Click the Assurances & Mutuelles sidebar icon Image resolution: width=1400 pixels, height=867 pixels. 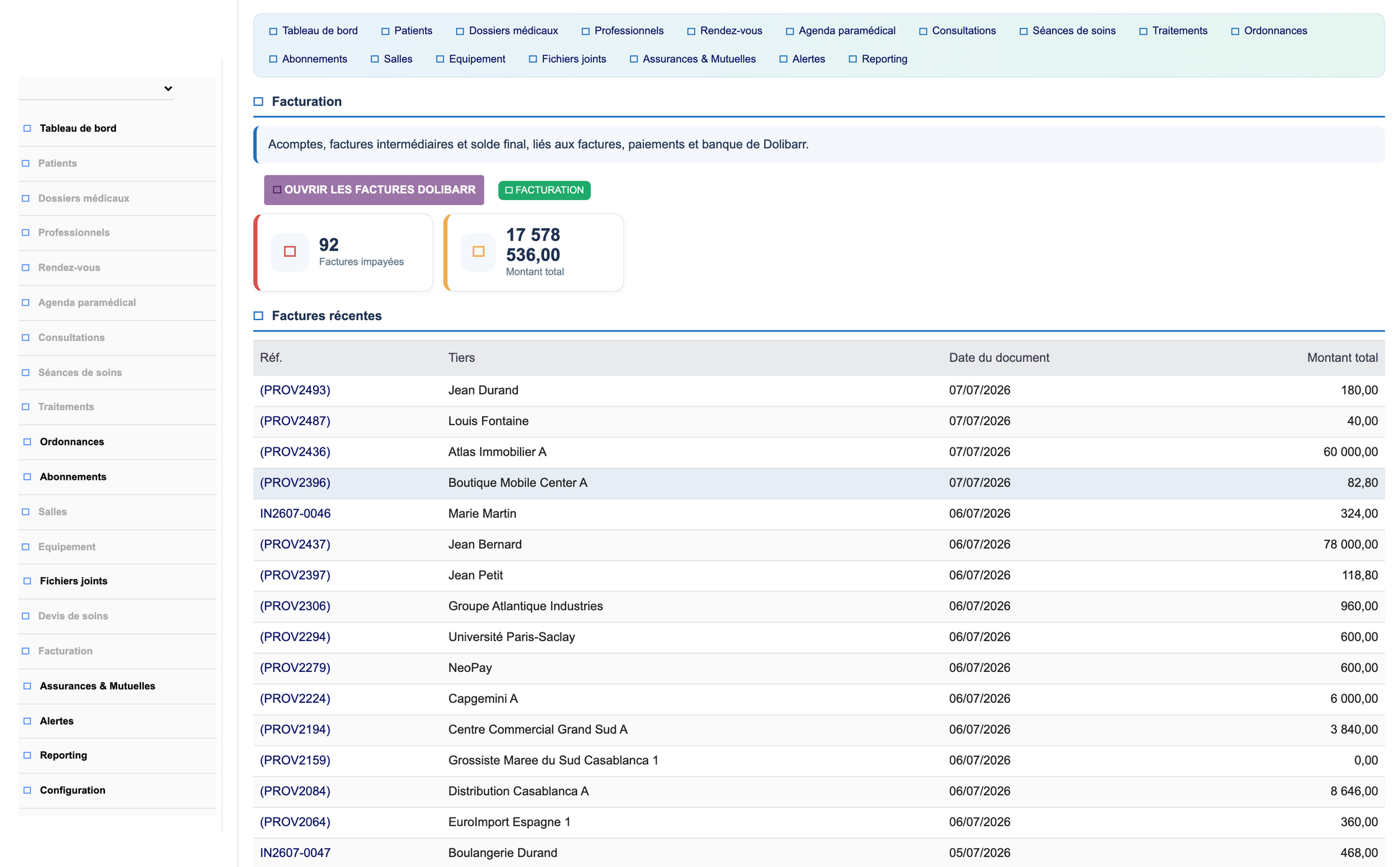27,686
